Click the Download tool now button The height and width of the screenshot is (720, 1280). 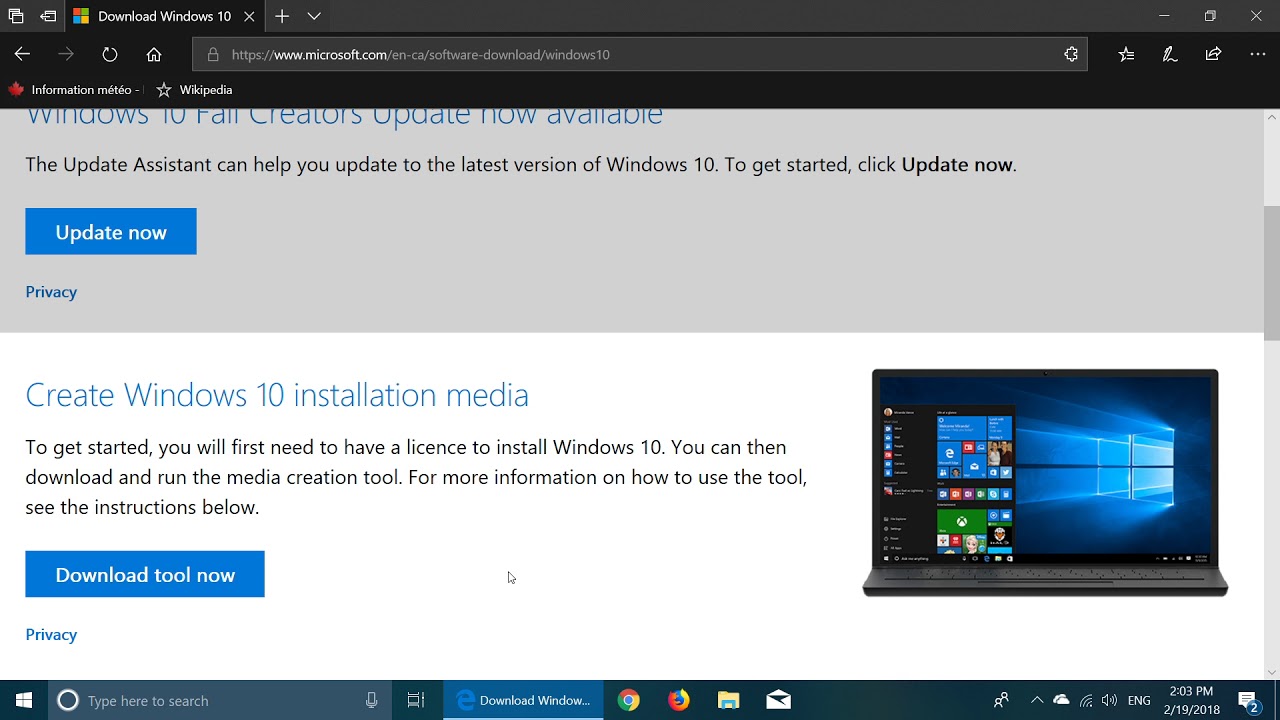tap(145, 574)
